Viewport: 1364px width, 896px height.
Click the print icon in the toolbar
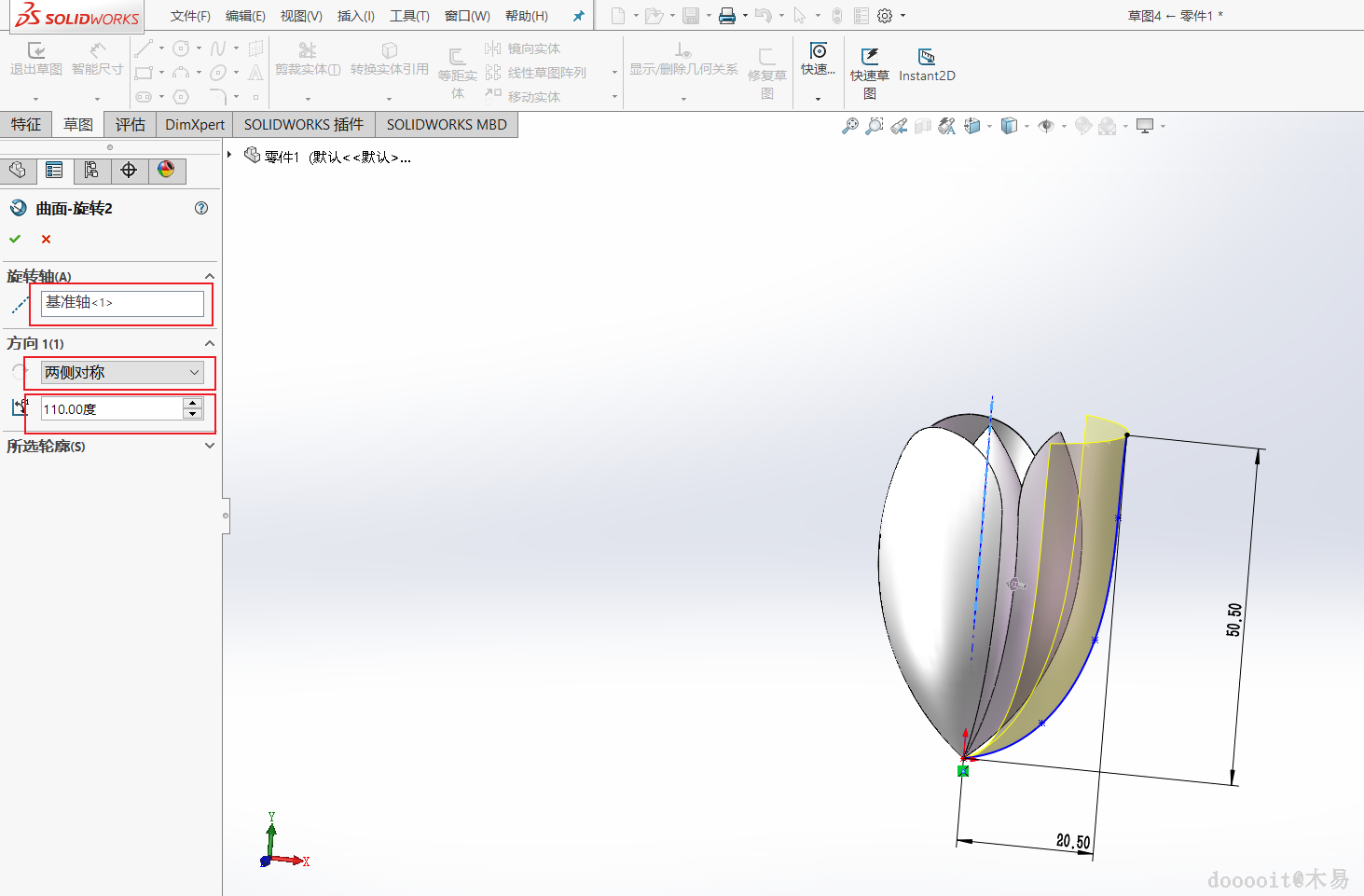[x=727, y=16]
